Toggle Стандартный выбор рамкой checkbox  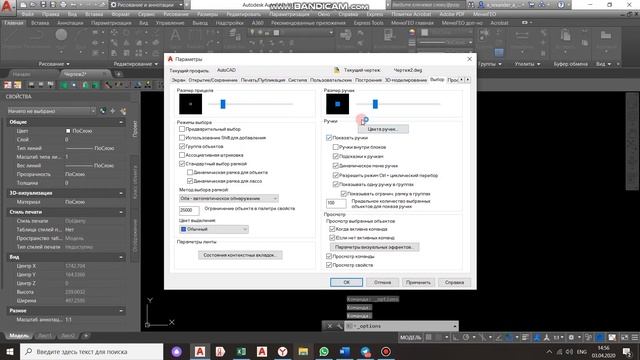tap(182, 164)
